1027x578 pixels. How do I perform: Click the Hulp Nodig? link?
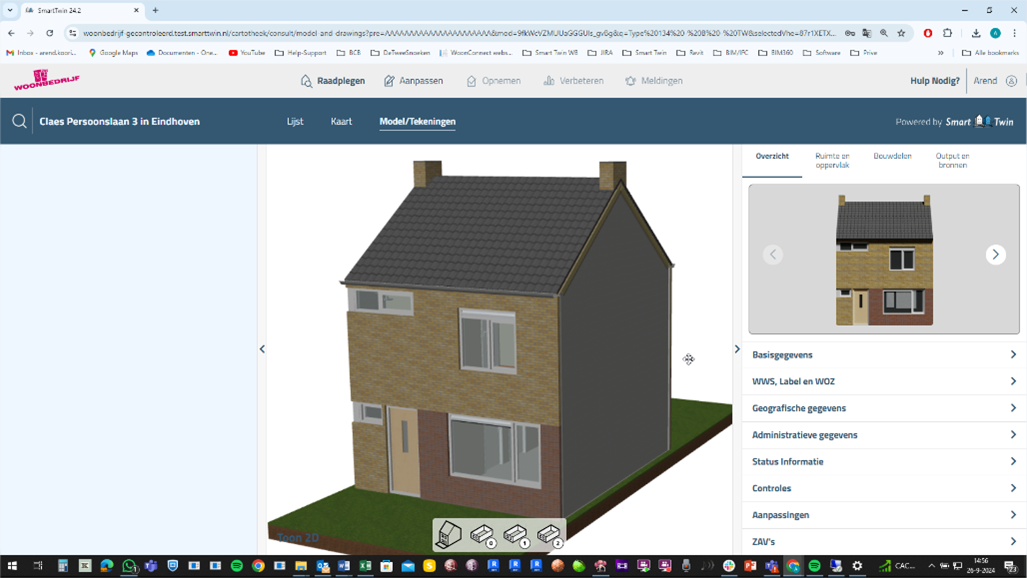934,81
